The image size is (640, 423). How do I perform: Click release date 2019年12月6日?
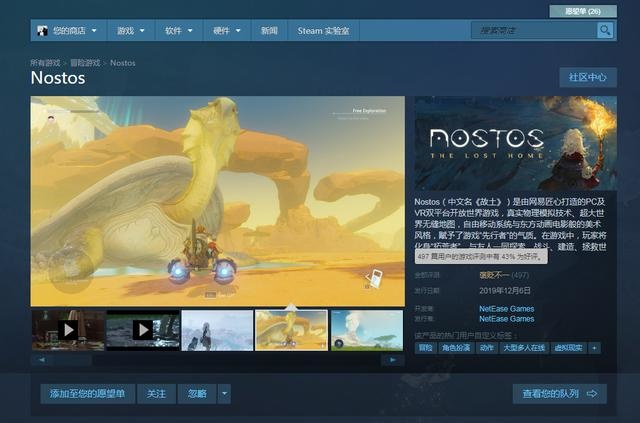(x=505, y=290)
